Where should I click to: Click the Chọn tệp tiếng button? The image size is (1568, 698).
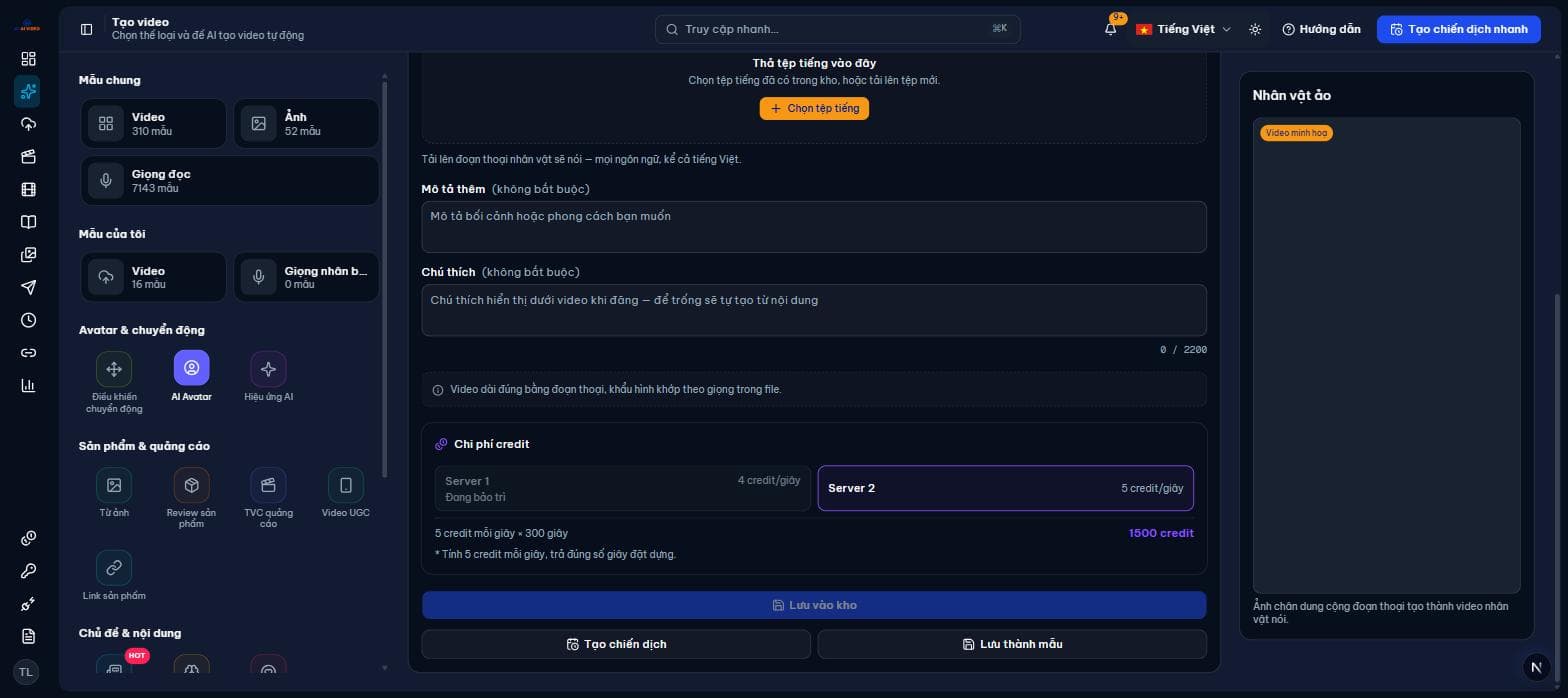[814, 108]
